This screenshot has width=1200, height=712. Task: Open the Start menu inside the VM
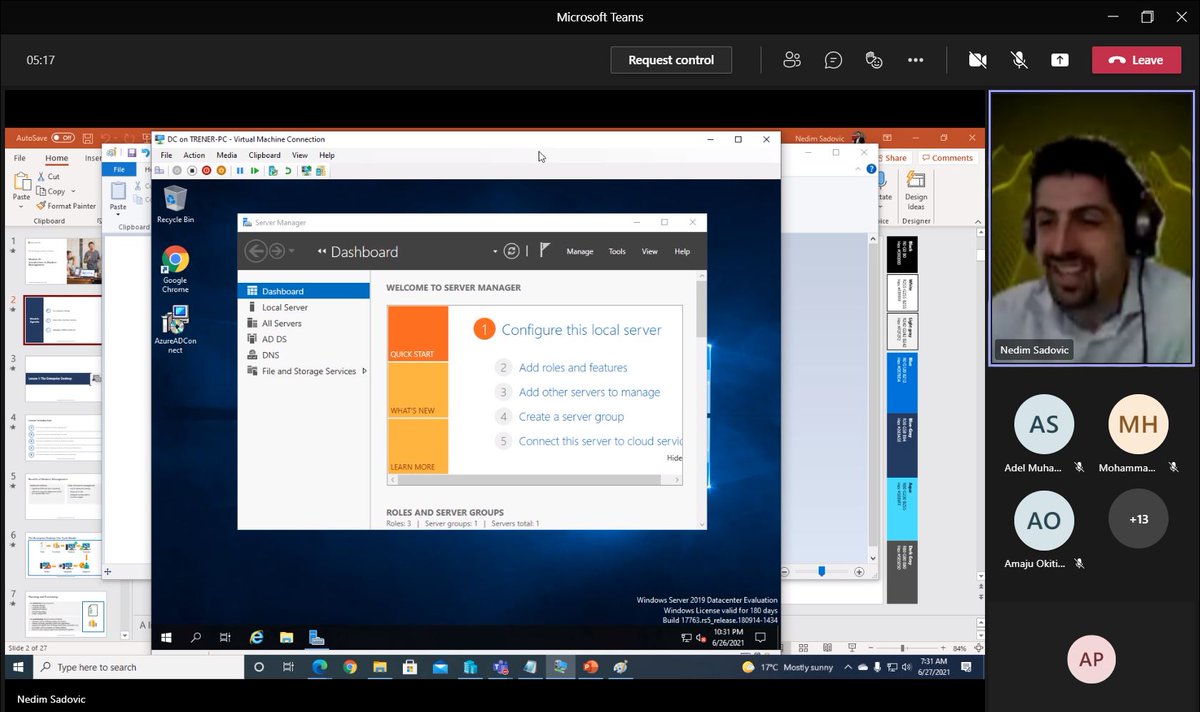click(x=166, y=637)
